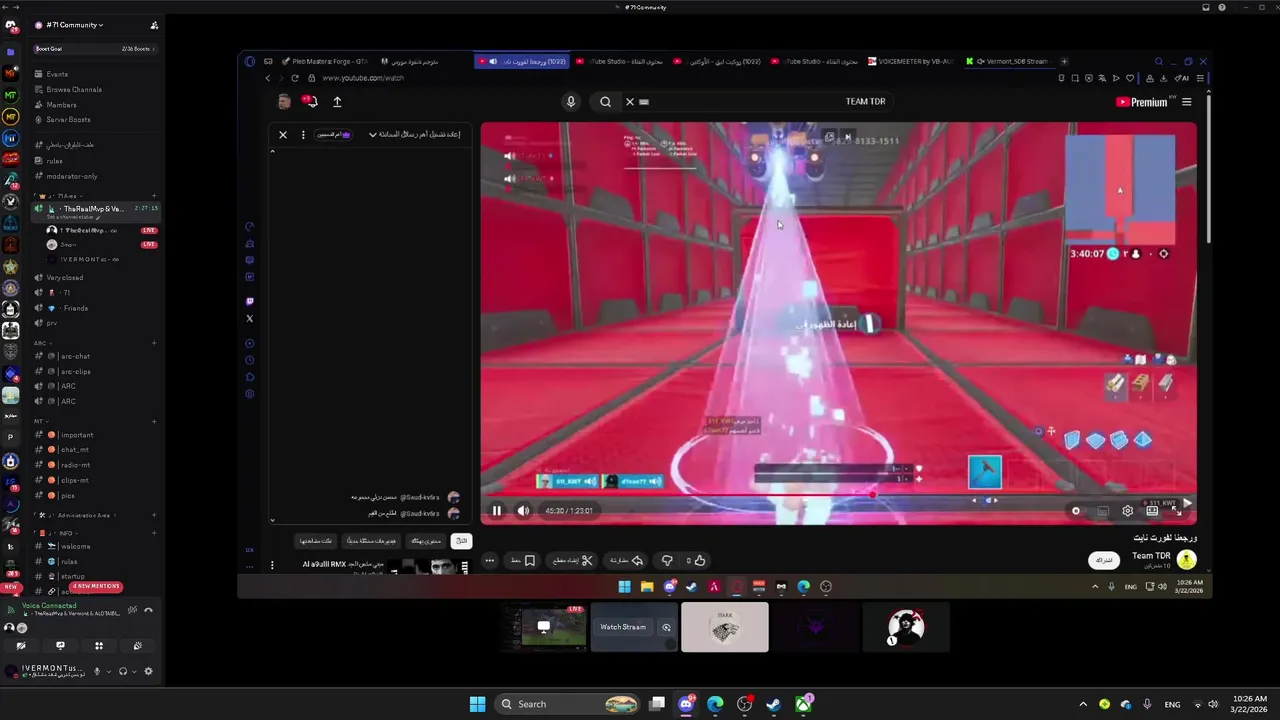Select the live stream thumbnail tile
This screenshot has height=720, width=1280.
click(544, 627)
